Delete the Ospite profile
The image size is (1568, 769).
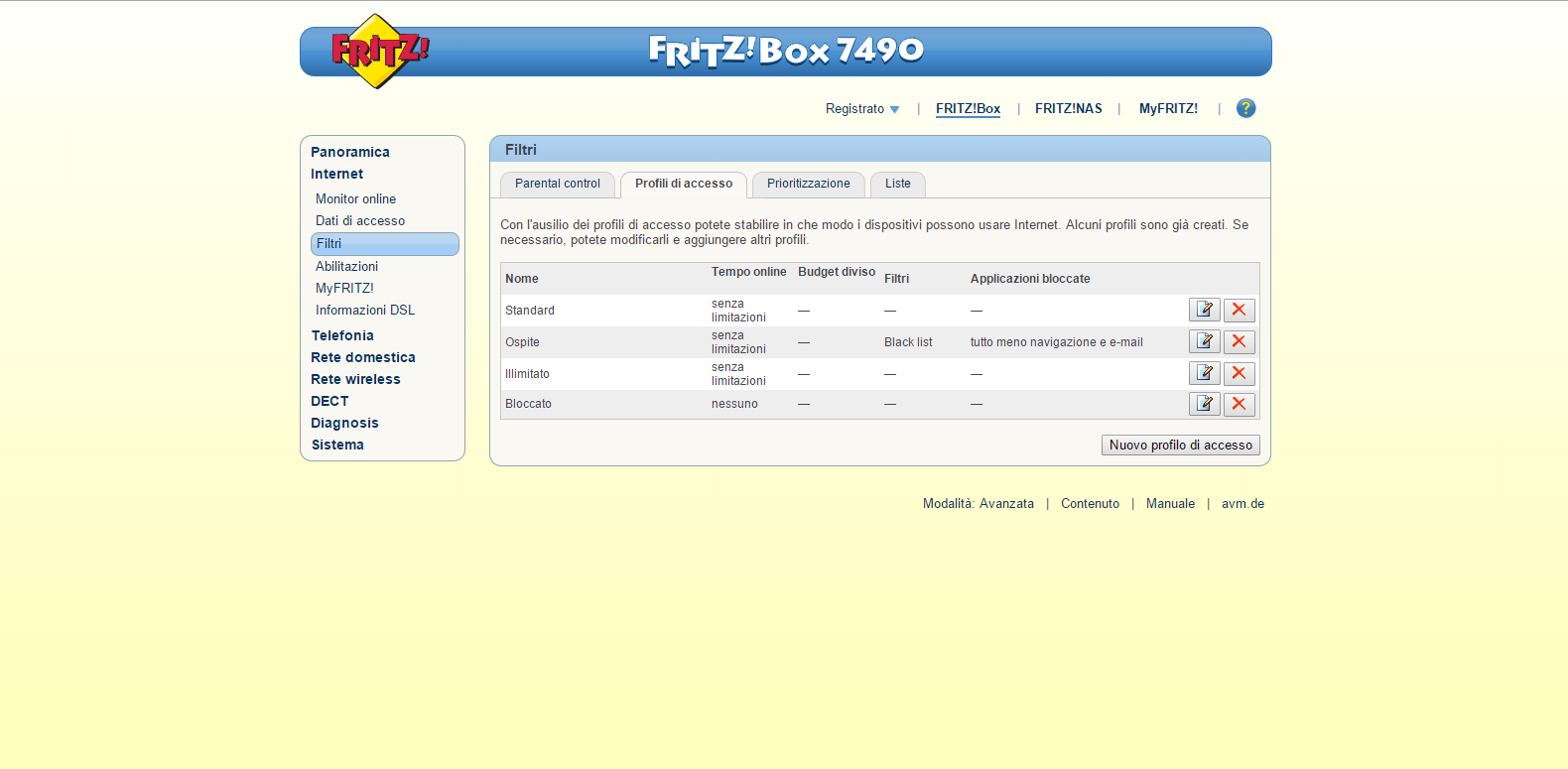click(x=1239, y=341)
